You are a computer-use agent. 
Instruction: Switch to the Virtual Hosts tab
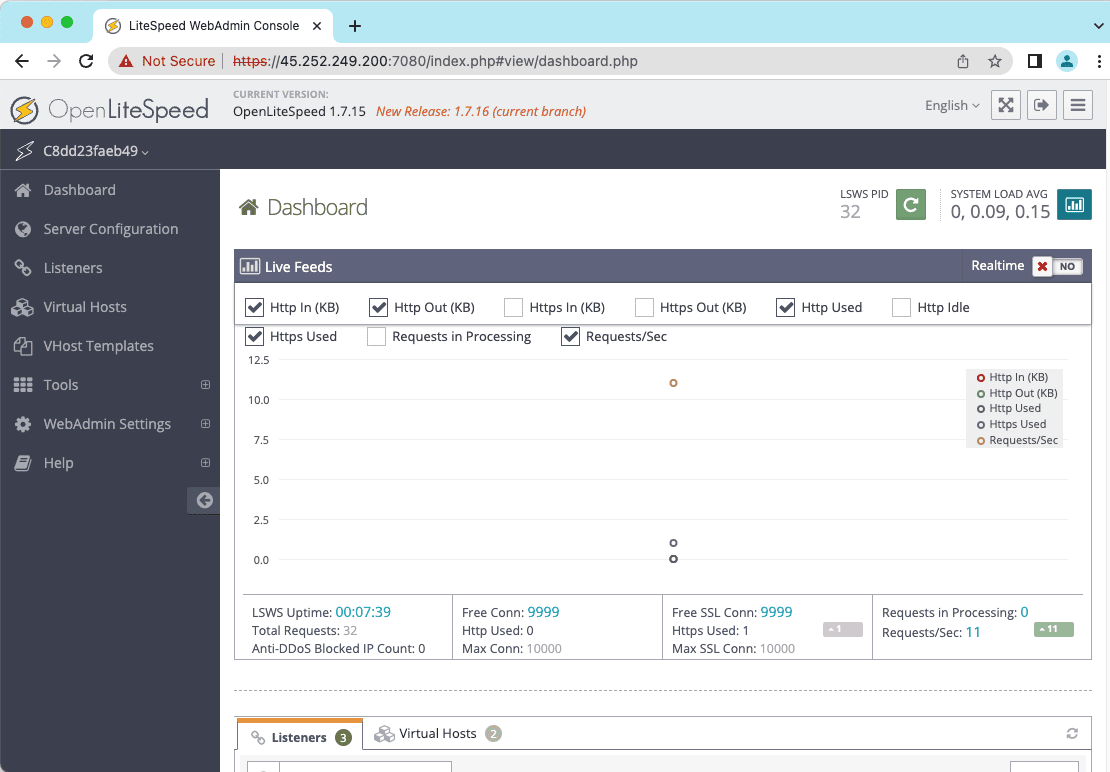[x=437, y=734]
